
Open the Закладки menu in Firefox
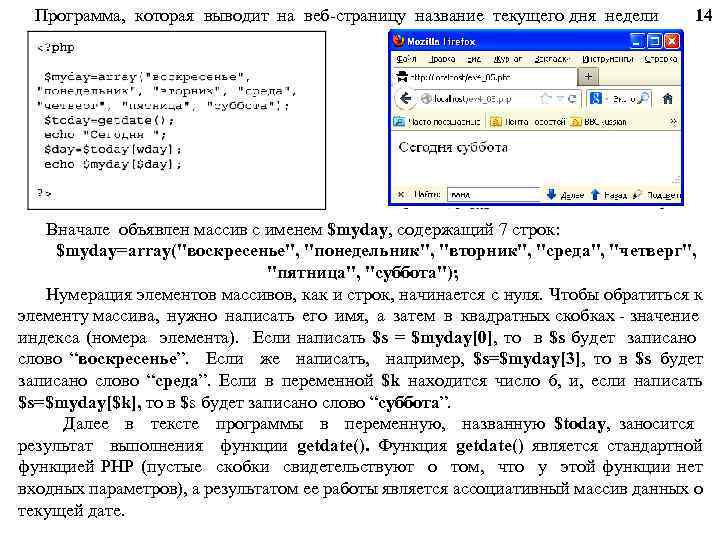552,59
